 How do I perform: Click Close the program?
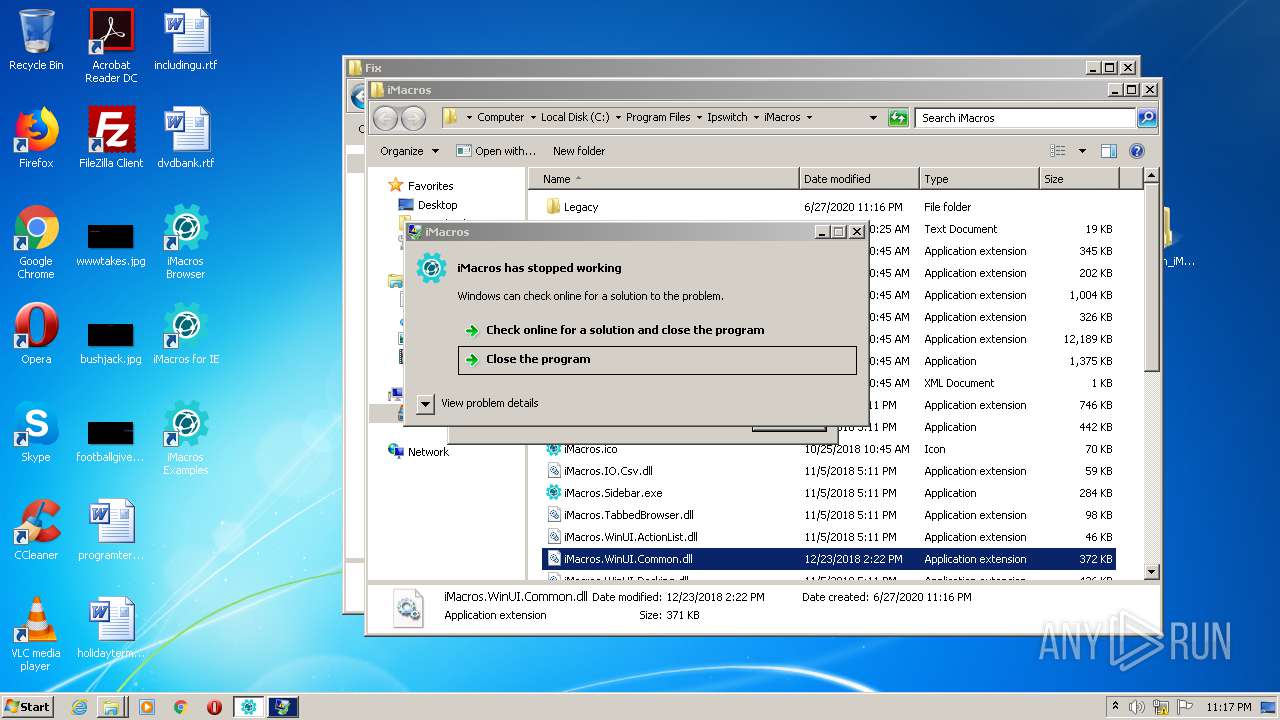(657, 360)
